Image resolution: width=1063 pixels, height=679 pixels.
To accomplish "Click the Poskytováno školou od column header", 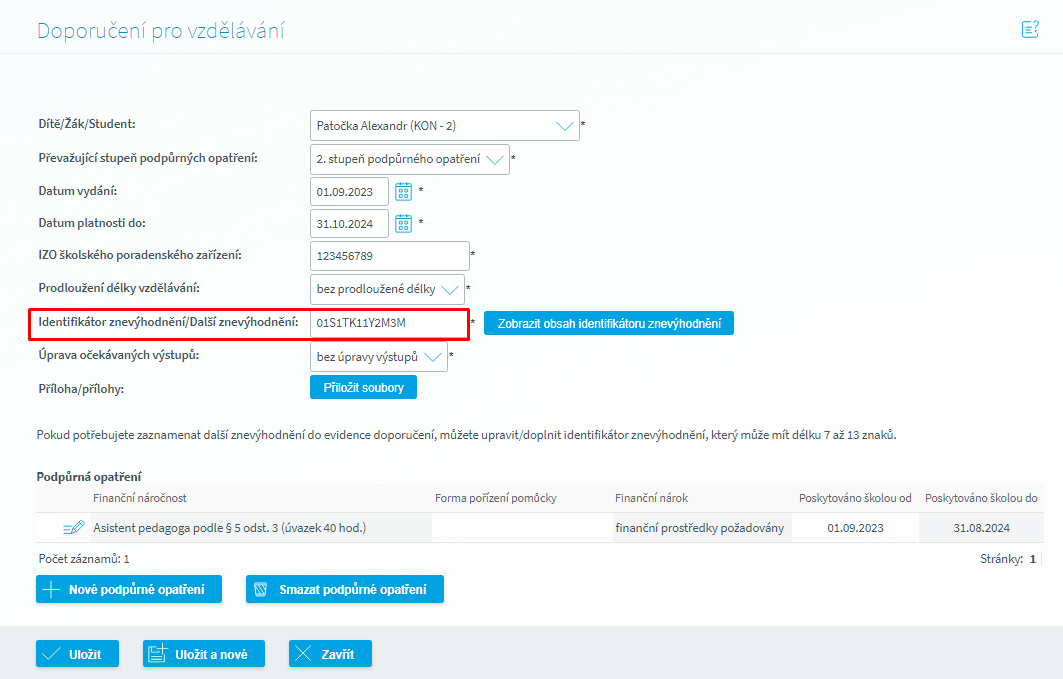I will pyautogui.click(x=855, y=498).
